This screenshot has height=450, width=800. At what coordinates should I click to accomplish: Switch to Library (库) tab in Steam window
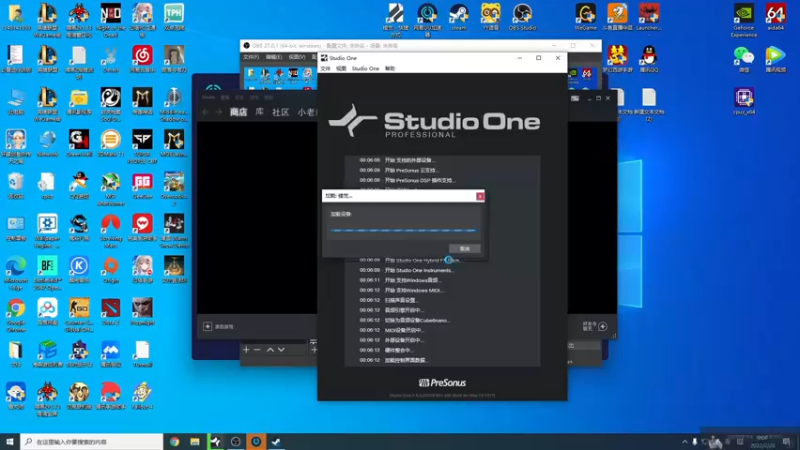259,112
